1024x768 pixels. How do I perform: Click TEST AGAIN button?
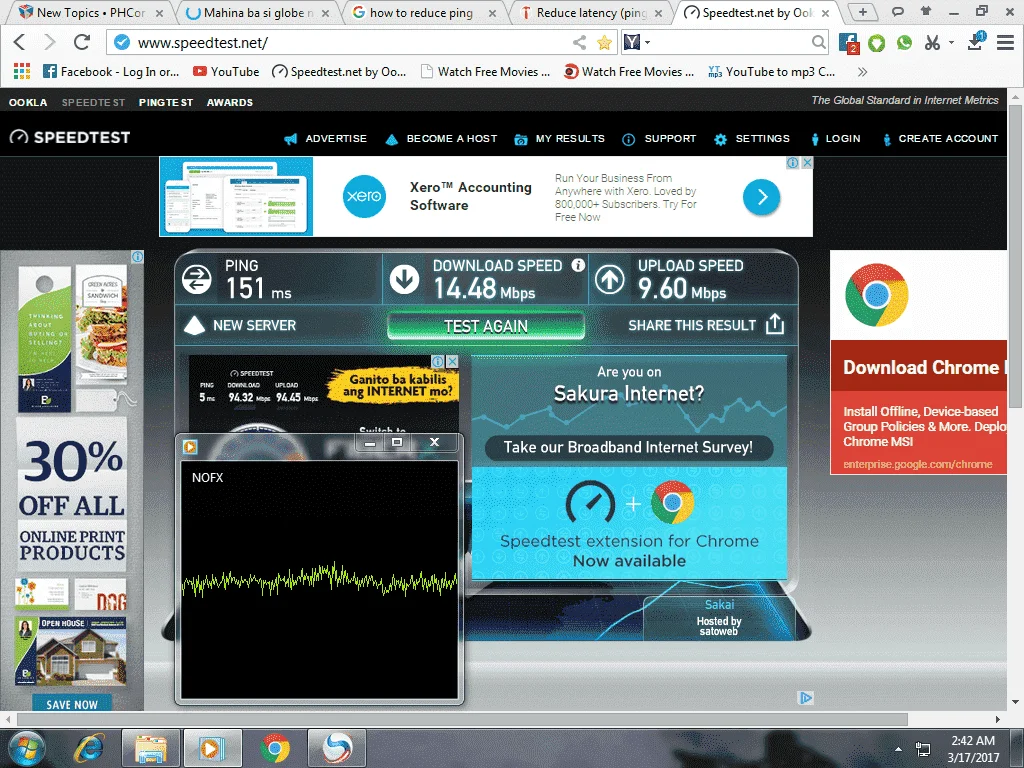pos(486,326)
